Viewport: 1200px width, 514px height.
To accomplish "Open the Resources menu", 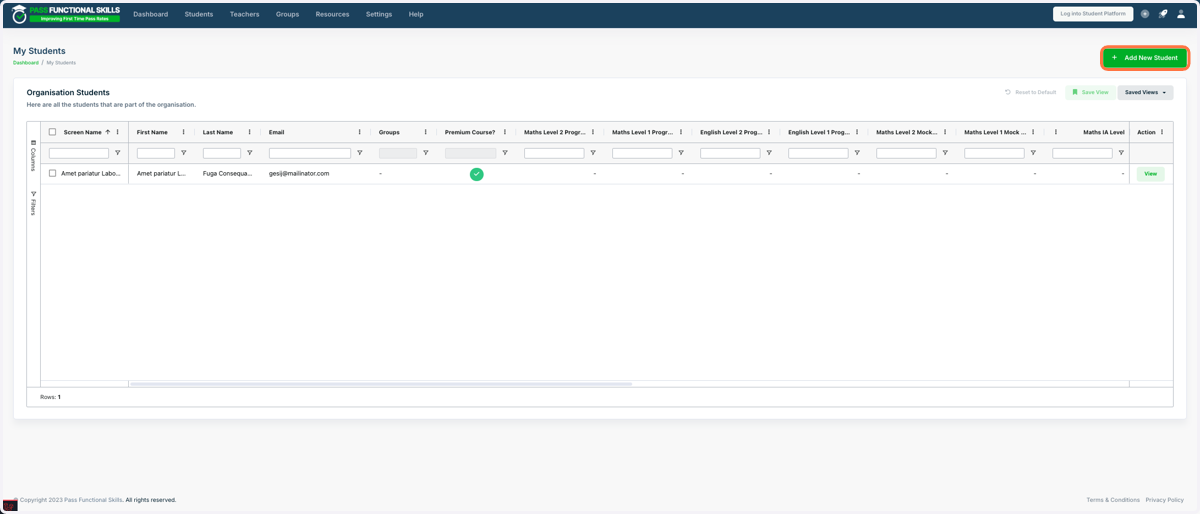I will 332,14.
